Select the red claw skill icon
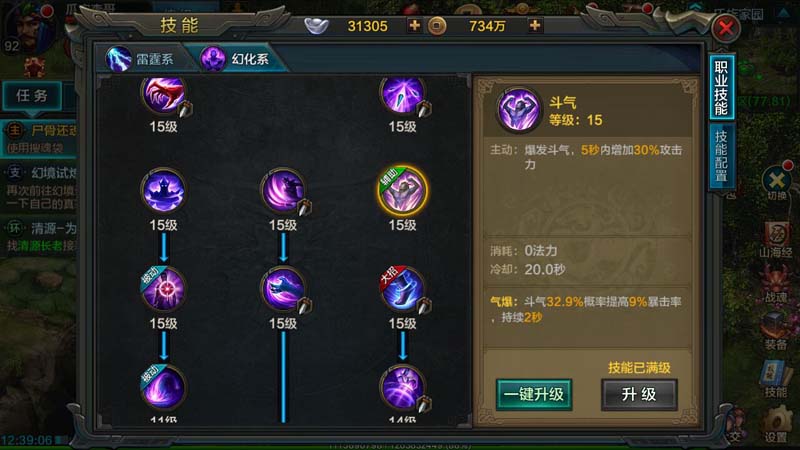 pyautogui.click(x=163, y=95)
